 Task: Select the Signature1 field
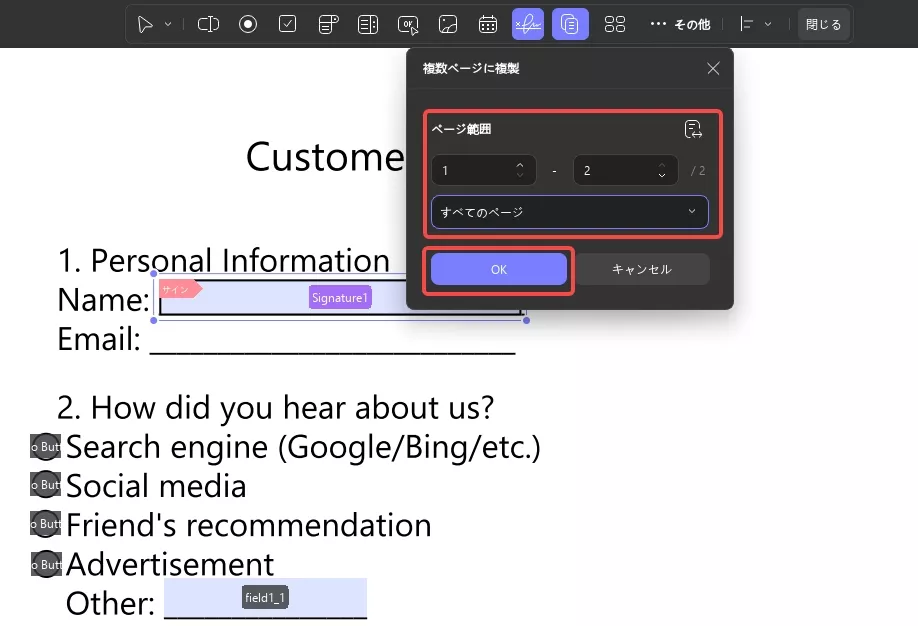coord(340,297)
